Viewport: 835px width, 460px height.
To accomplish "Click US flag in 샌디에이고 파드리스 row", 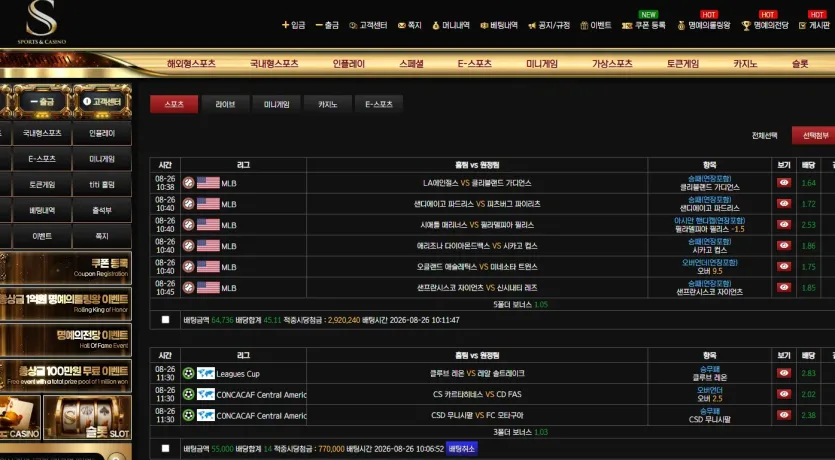I will click(x=208, y=204).
